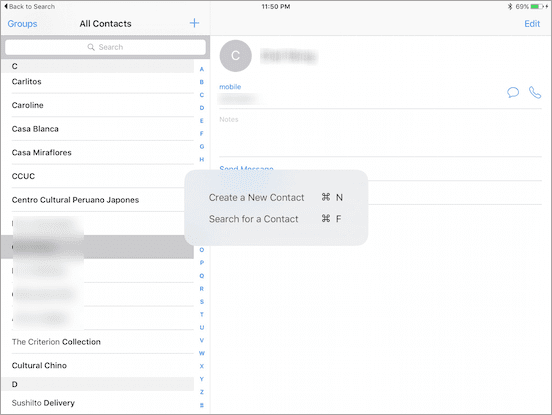Screen dimensions: 552x415
Task: Jump to letter D in index
Action: pos(202,108)
